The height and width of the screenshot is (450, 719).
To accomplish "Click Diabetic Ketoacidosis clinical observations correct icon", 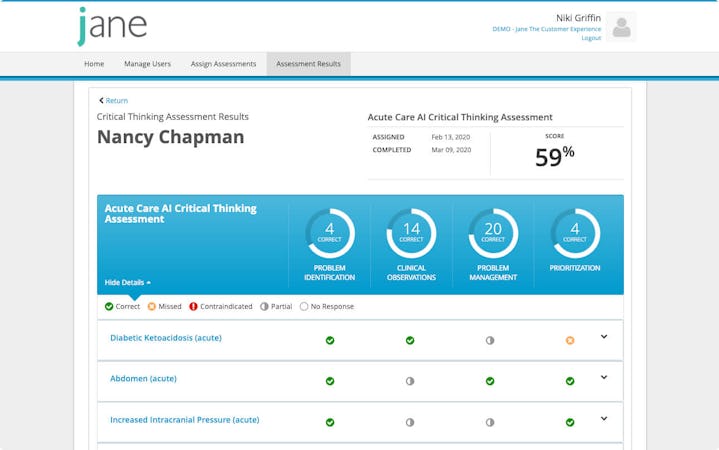I will [410, 340].
